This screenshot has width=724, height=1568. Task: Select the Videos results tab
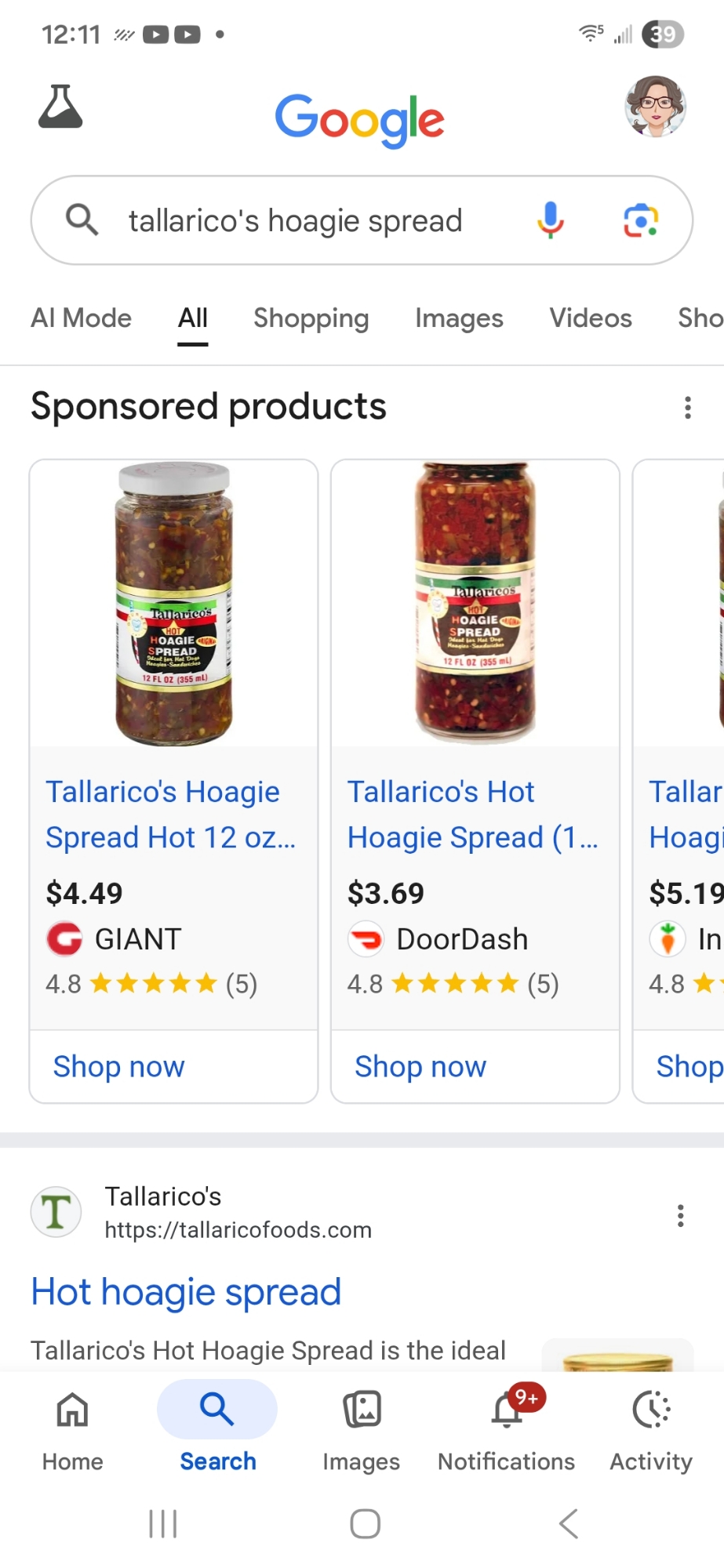(x=590, y=318)
